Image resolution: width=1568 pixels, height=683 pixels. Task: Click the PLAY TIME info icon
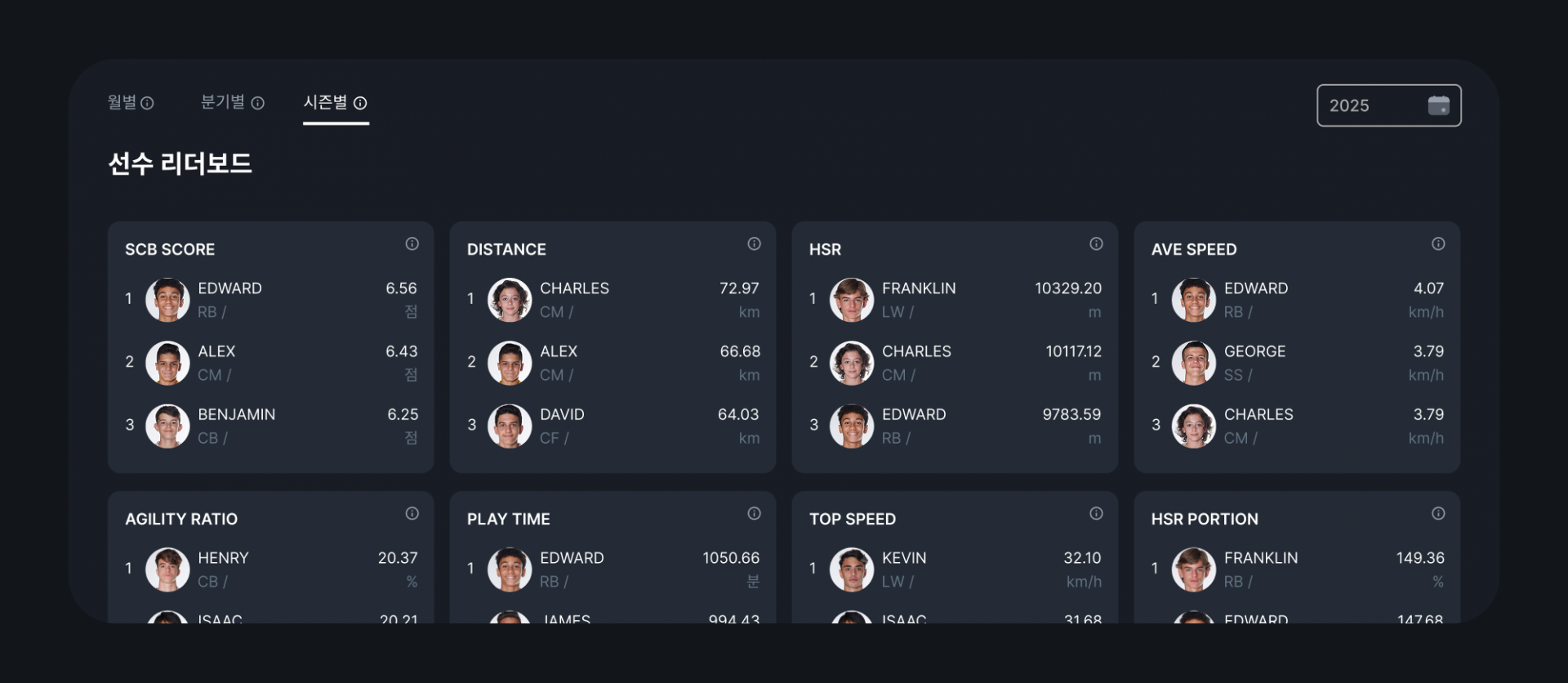754,513
